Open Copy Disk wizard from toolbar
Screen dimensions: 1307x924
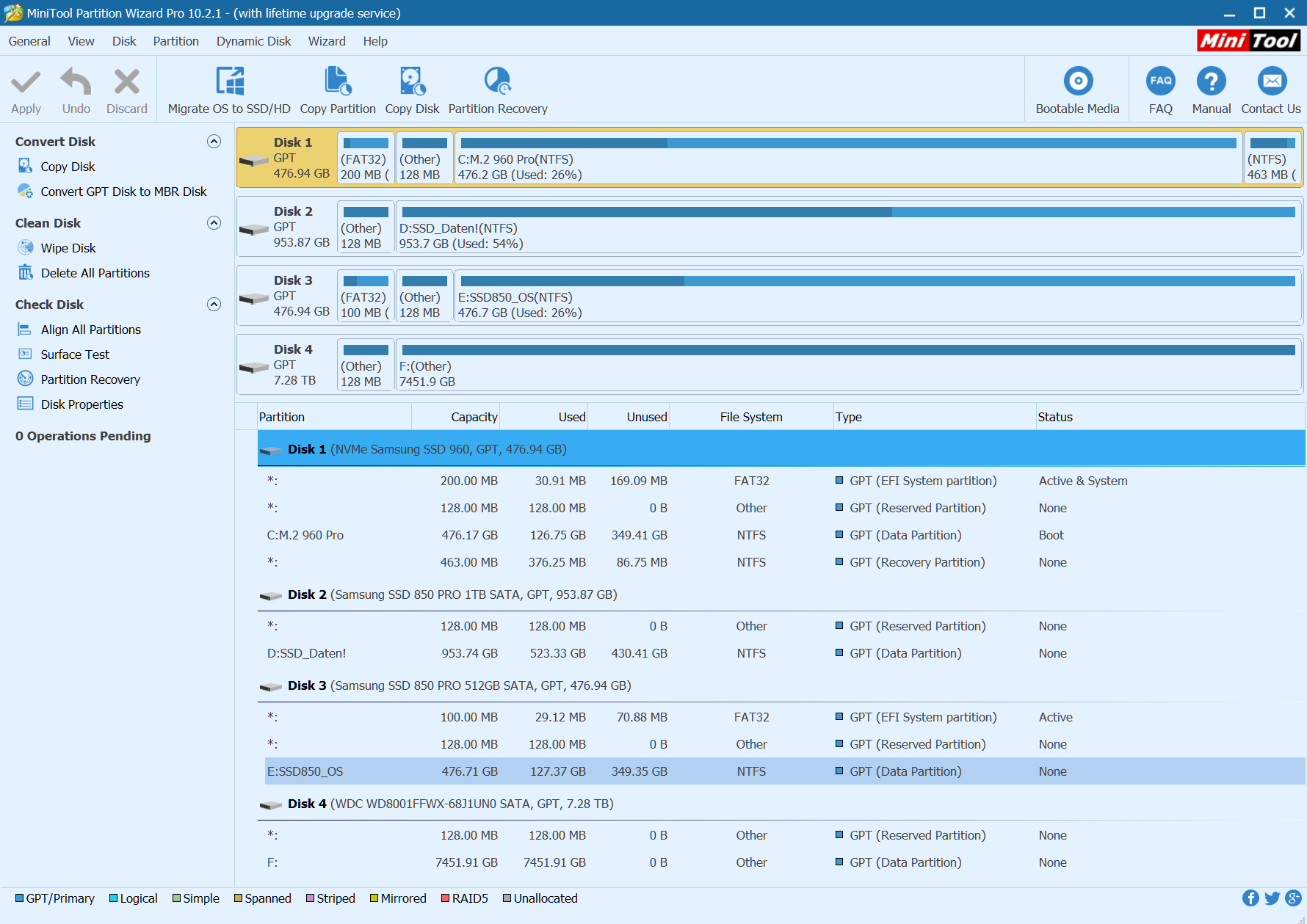tap(412, 91)
